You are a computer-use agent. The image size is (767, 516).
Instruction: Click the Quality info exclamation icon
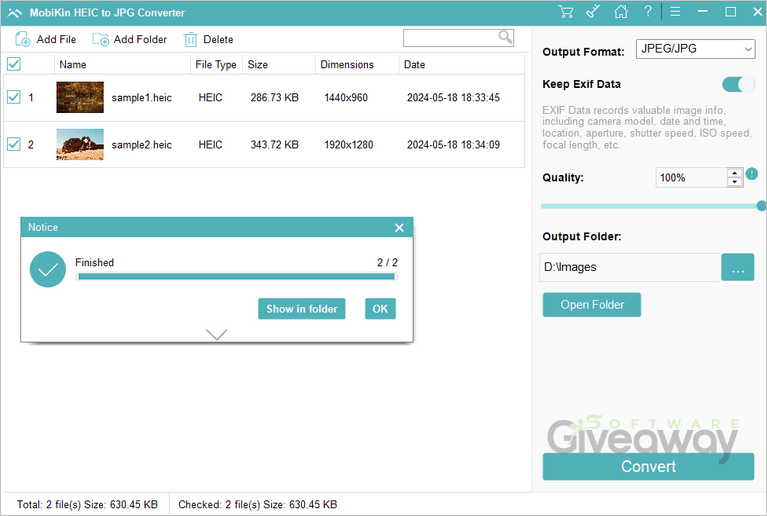(x=752, y=173)
